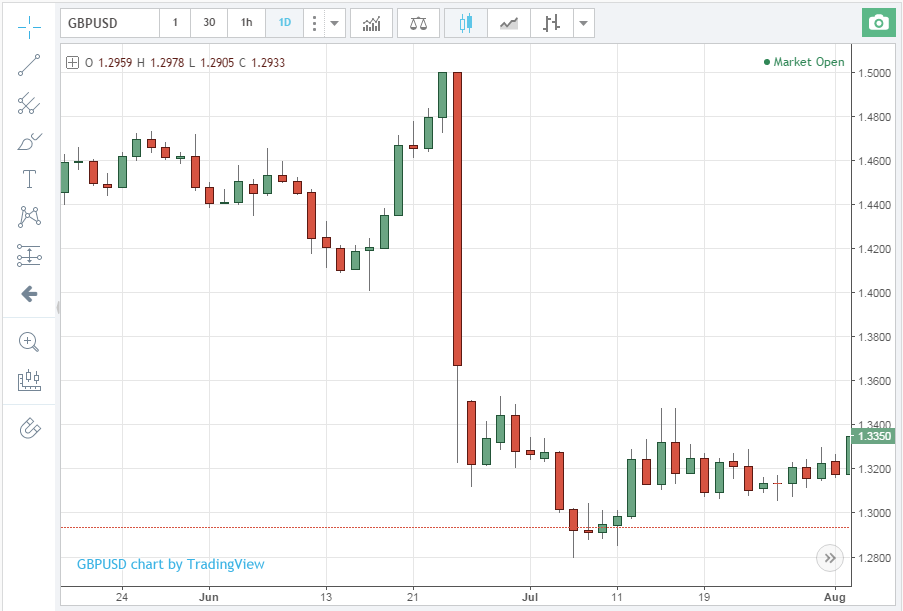The width and height of the screenshot is (903, 611).
Task: Take a chart snapshot with camera button
Action: (x=879, y=23)
